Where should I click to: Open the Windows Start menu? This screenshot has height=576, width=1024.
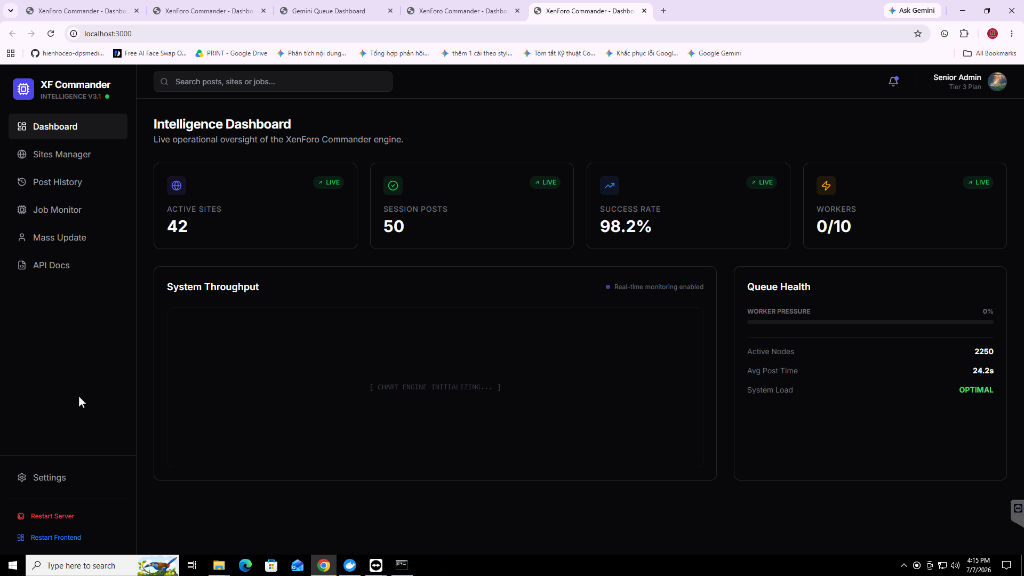click(12, 566)
